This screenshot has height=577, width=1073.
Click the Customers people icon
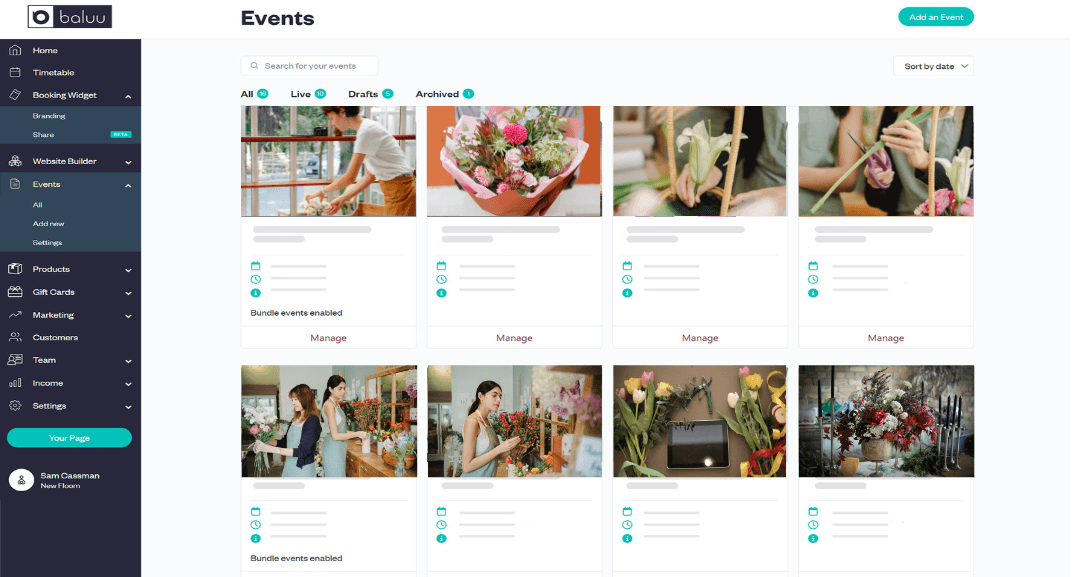point(15,337)
